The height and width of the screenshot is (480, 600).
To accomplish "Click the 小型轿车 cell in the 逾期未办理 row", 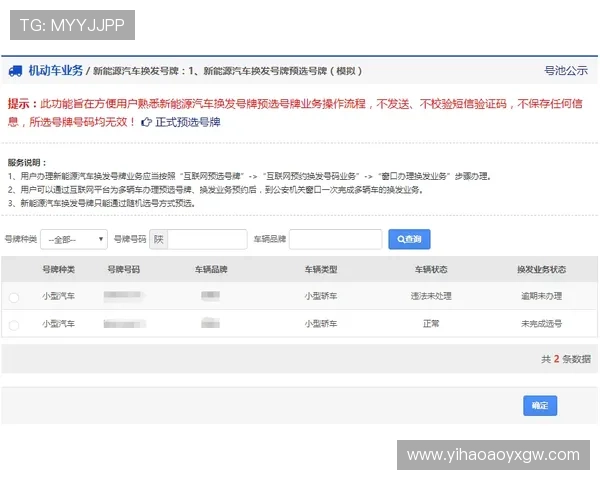I will tap(321, 296).
